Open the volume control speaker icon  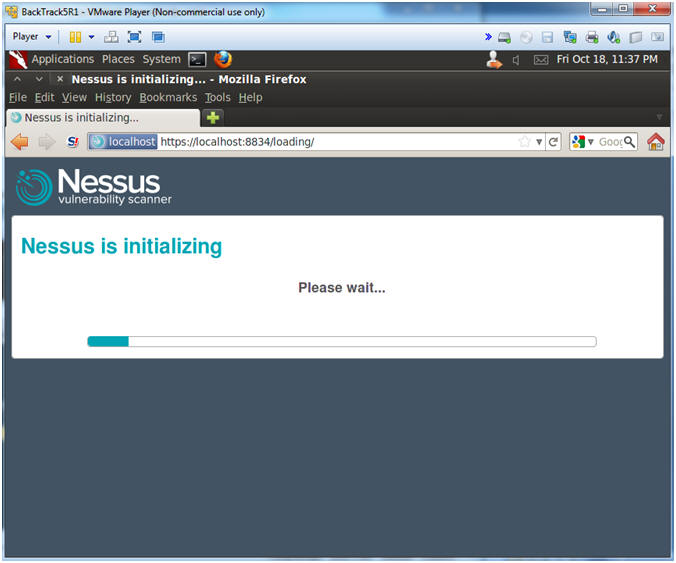coord(516,60)
